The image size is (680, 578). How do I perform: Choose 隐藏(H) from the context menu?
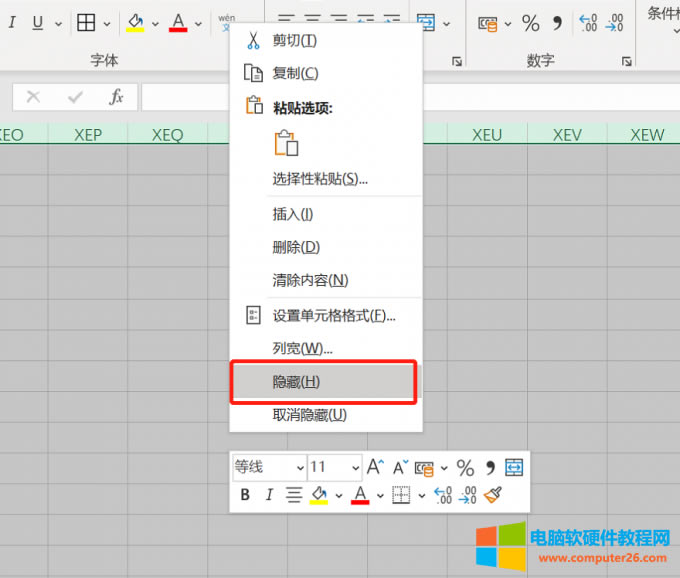[296, 382]
